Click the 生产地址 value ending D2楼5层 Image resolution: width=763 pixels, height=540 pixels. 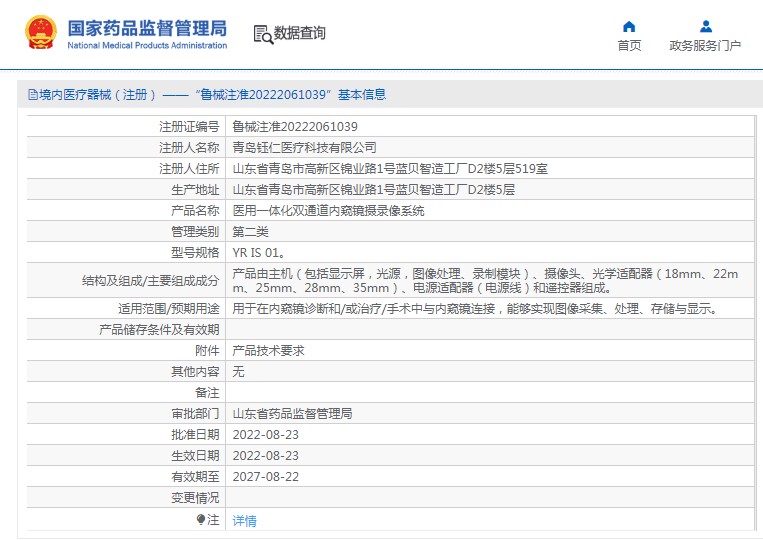374,190
